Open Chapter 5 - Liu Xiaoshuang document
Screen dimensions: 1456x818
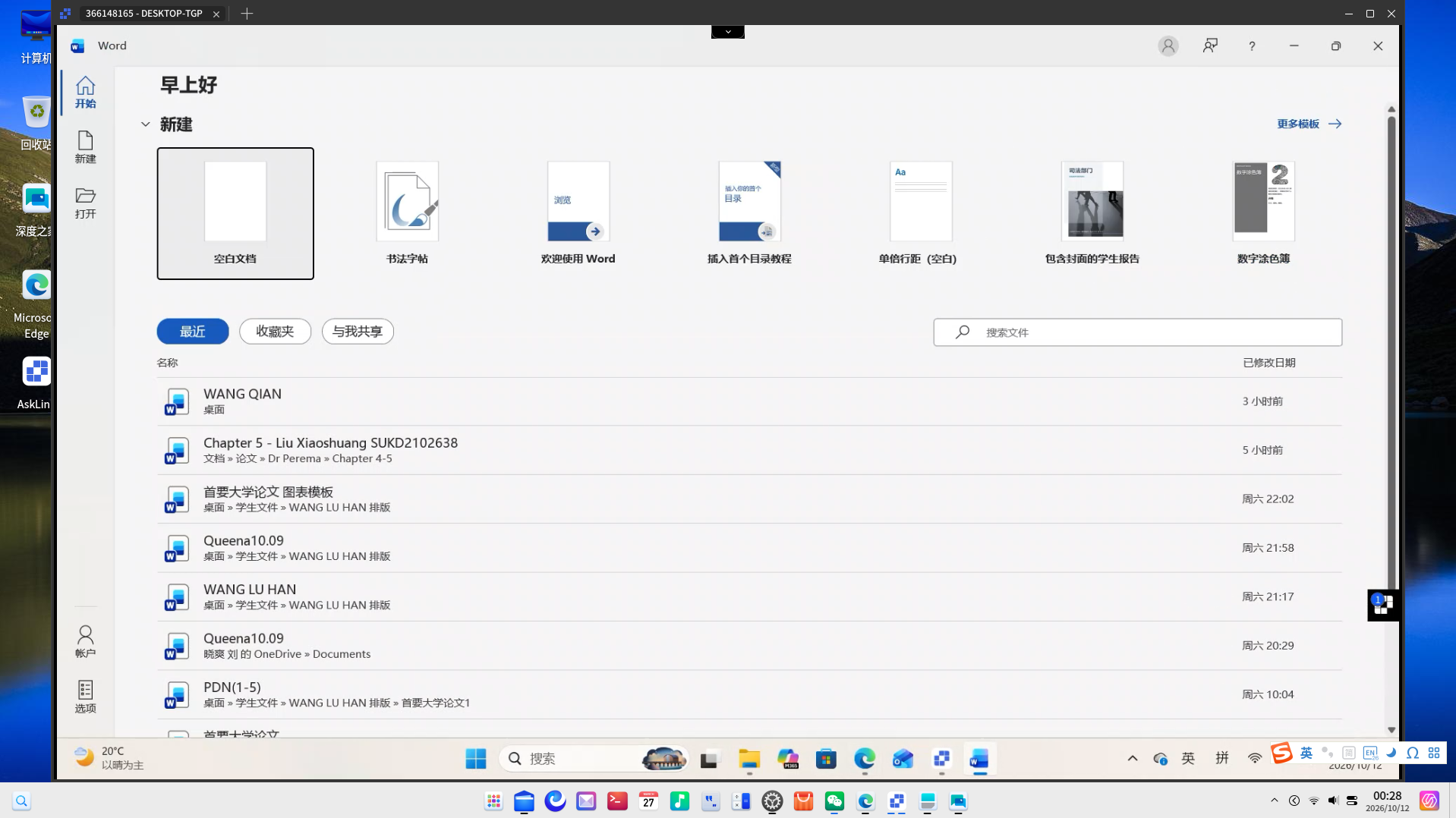749,450
